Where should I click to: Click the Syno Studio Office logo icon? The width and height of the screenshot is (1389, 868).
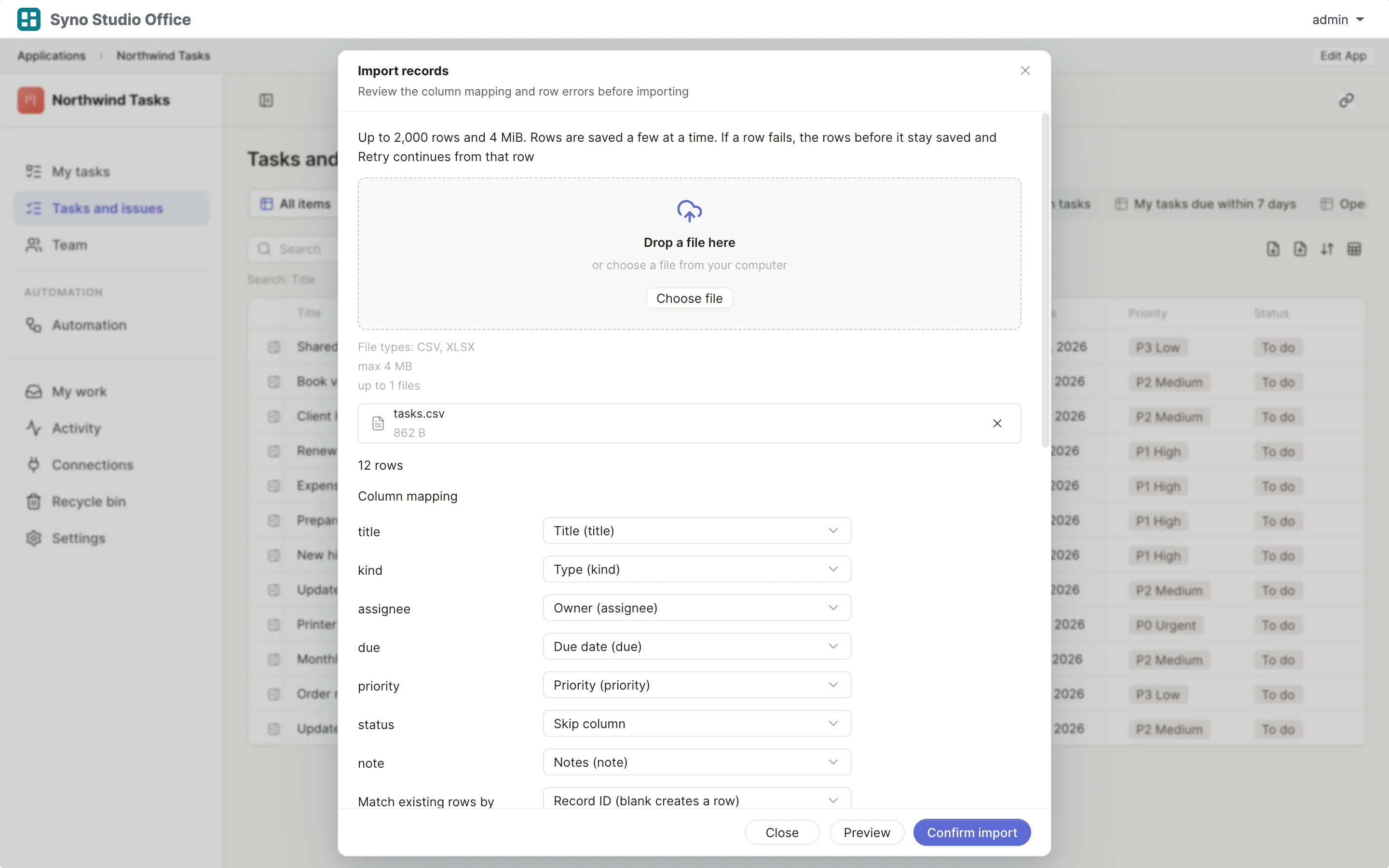coord(29,19)
